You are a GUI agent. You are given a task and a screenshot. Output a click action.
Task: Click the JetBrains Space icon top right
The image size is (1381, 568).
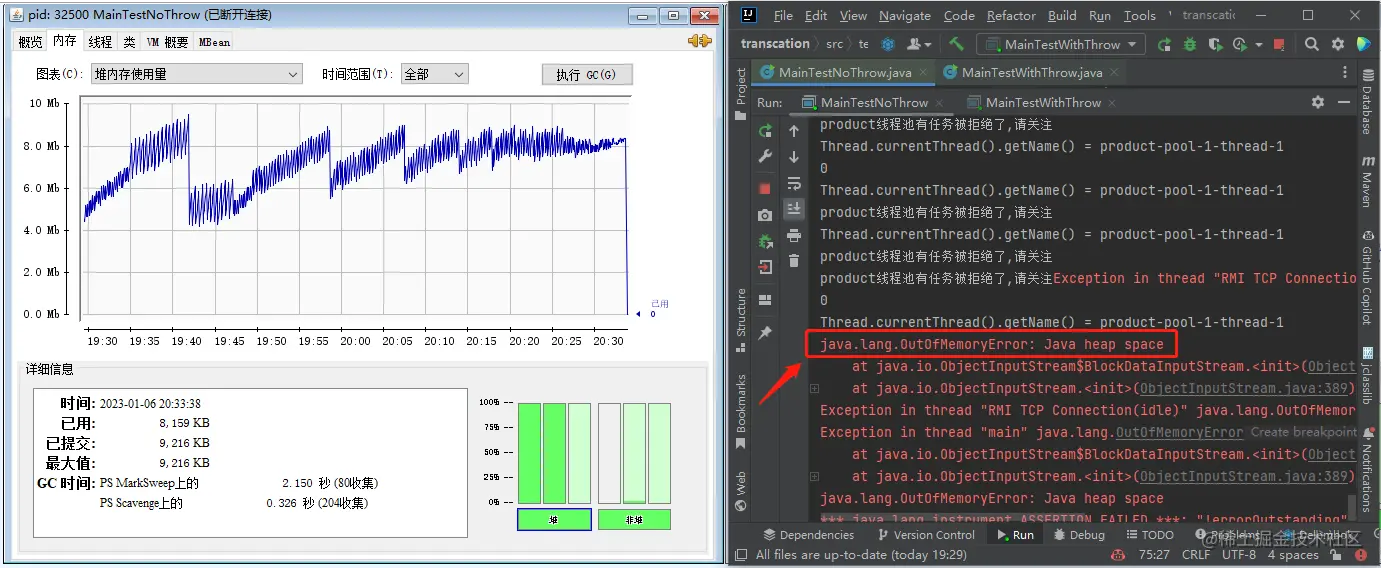[1363, 44]
